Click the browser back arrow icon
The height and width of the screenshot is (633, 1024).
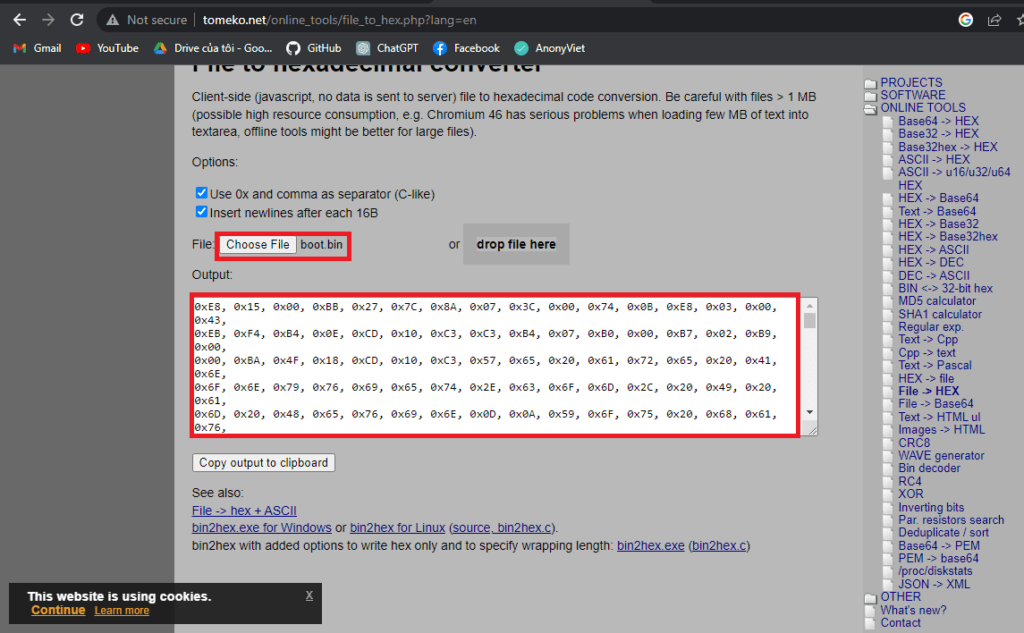(x=20, y=20)
